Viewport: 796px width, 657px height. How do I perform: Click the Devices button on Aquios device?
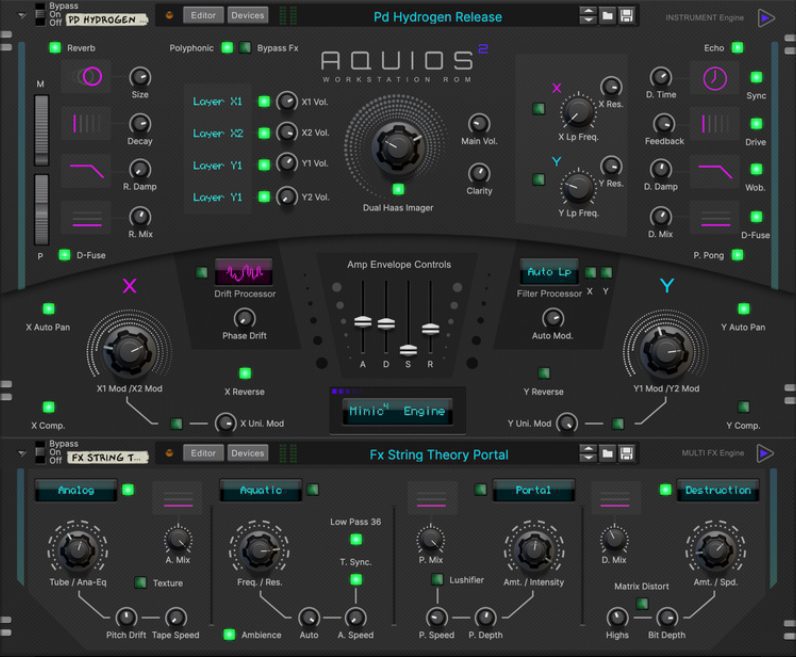click(248, 16)
